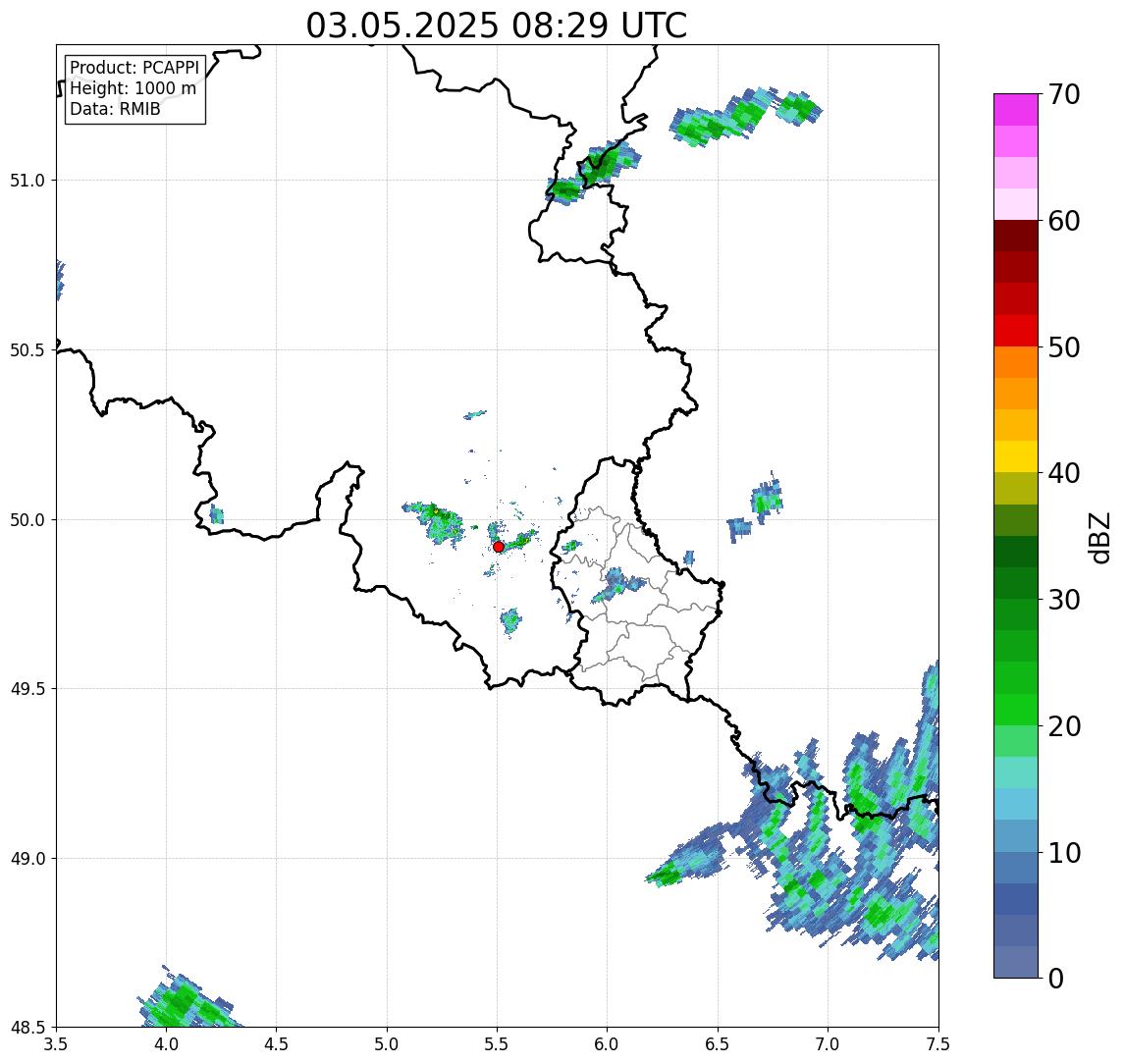Click the 10 tick label on colorbar
The width and height of the screenshot is (1124, 1064).
coord(1064,853)
